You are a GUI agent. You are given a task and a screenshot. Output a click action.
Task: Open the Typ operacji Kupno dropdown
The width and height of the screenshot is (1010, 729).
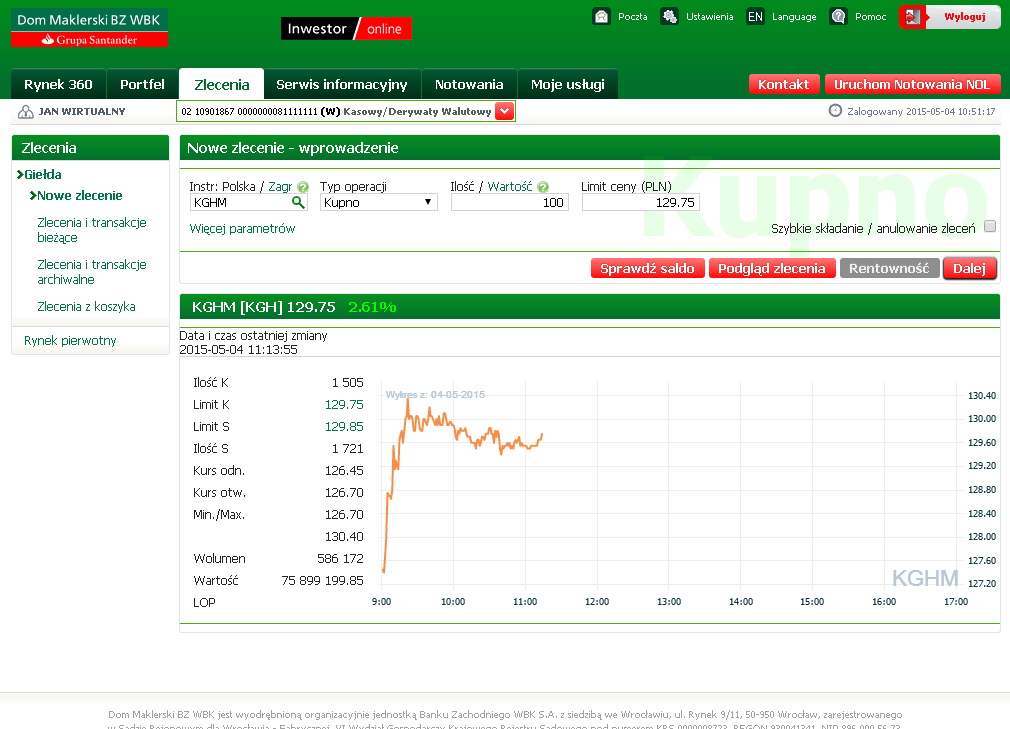pyautogui.click(x=379, y=202)
